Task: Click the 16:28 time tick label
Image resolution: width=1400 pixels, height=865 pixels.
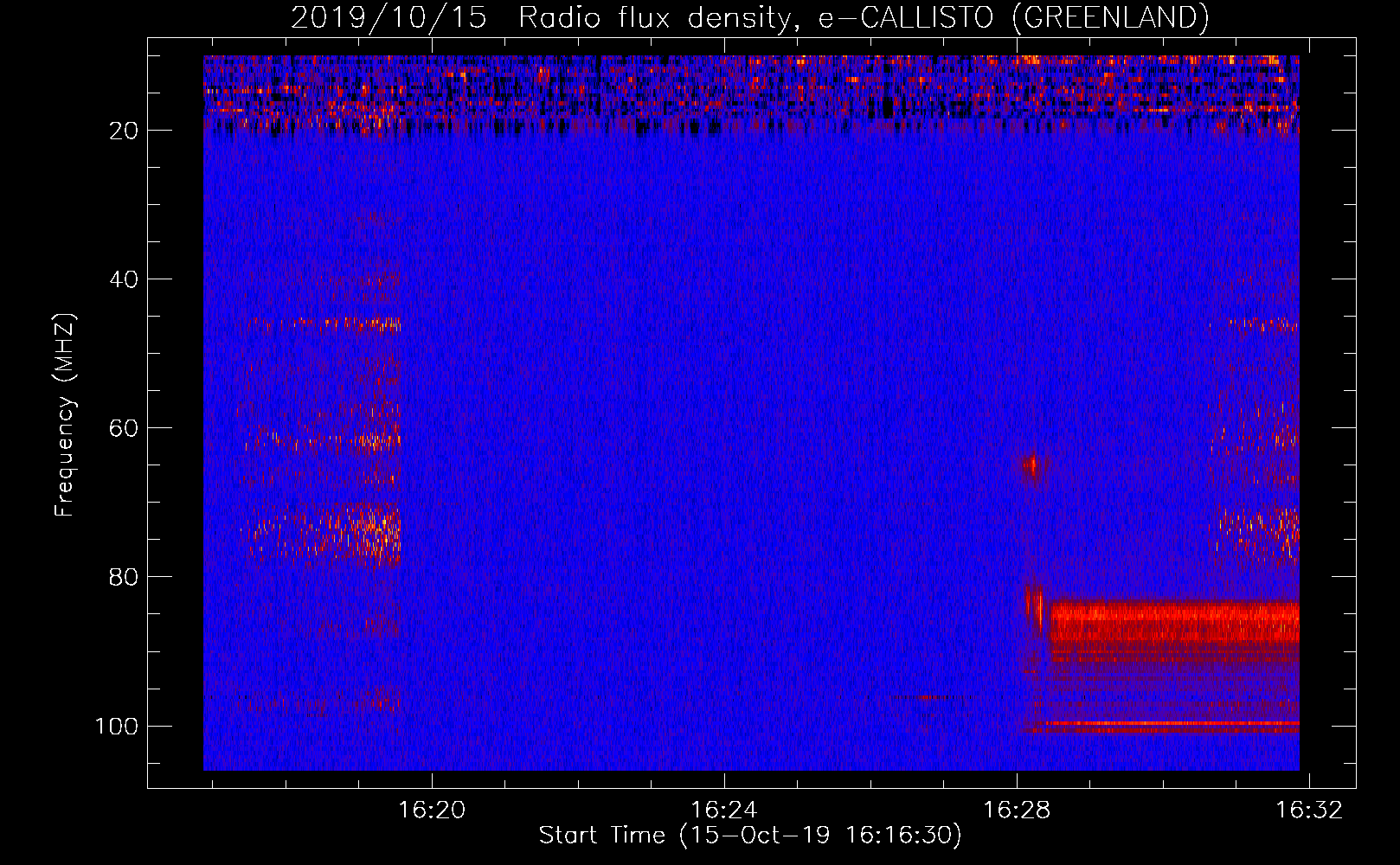Action: 1017,811
